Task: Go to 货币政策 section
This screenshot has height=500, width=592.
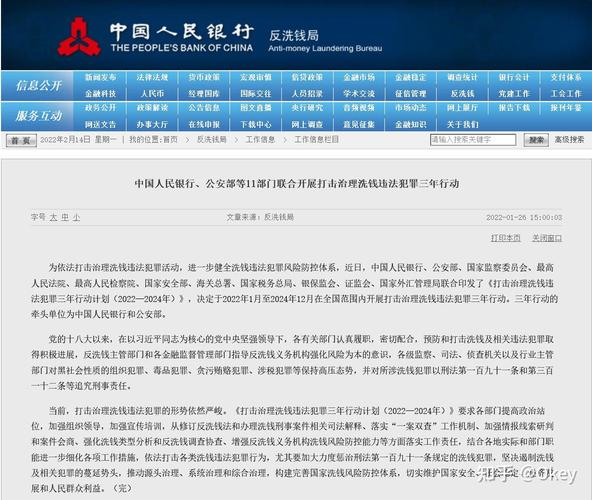Action: point(204,77)
